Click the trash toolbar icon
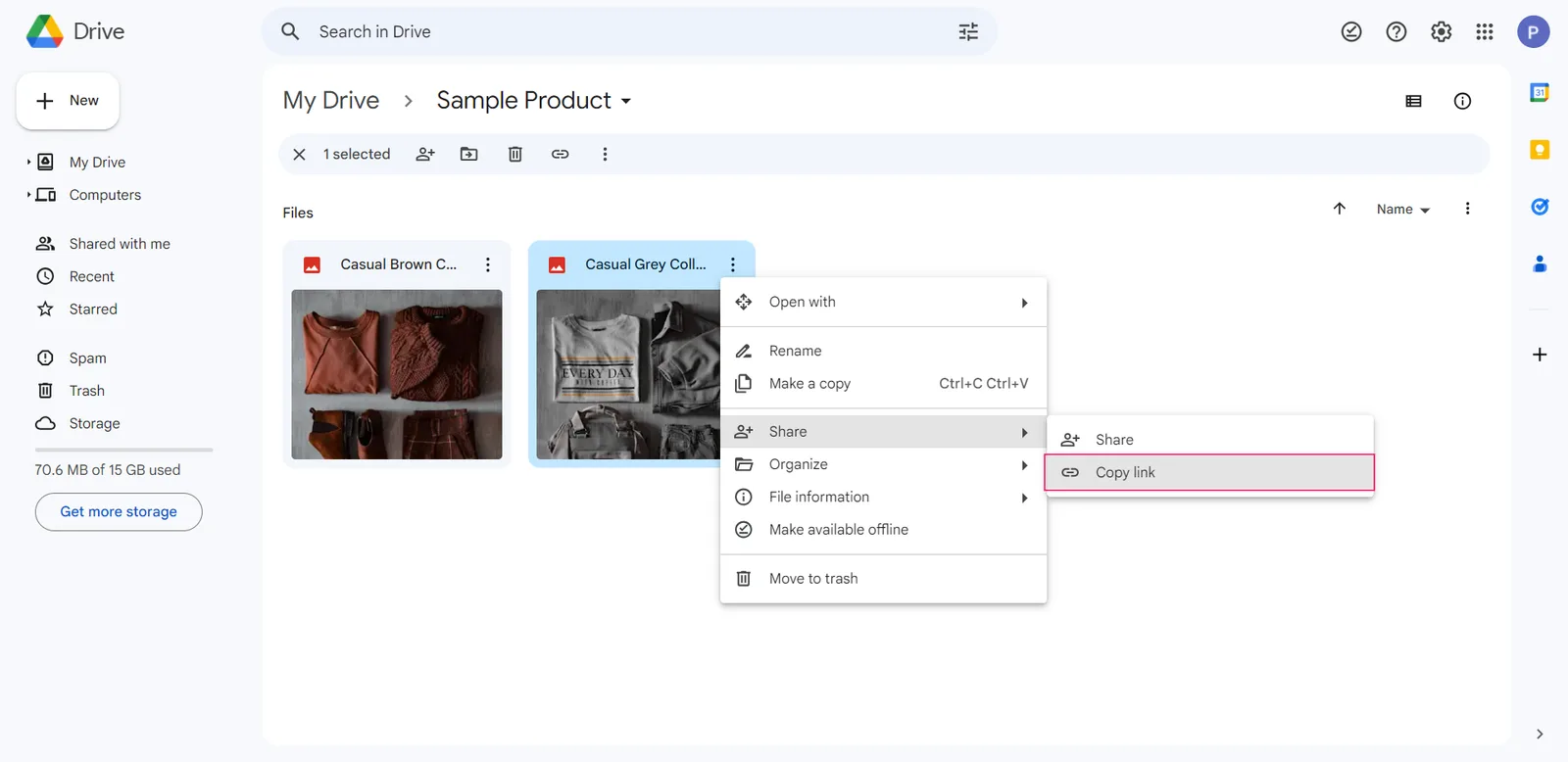This screenshot has width=1568, height=762. pyautogui.click(x=515, y=155)
